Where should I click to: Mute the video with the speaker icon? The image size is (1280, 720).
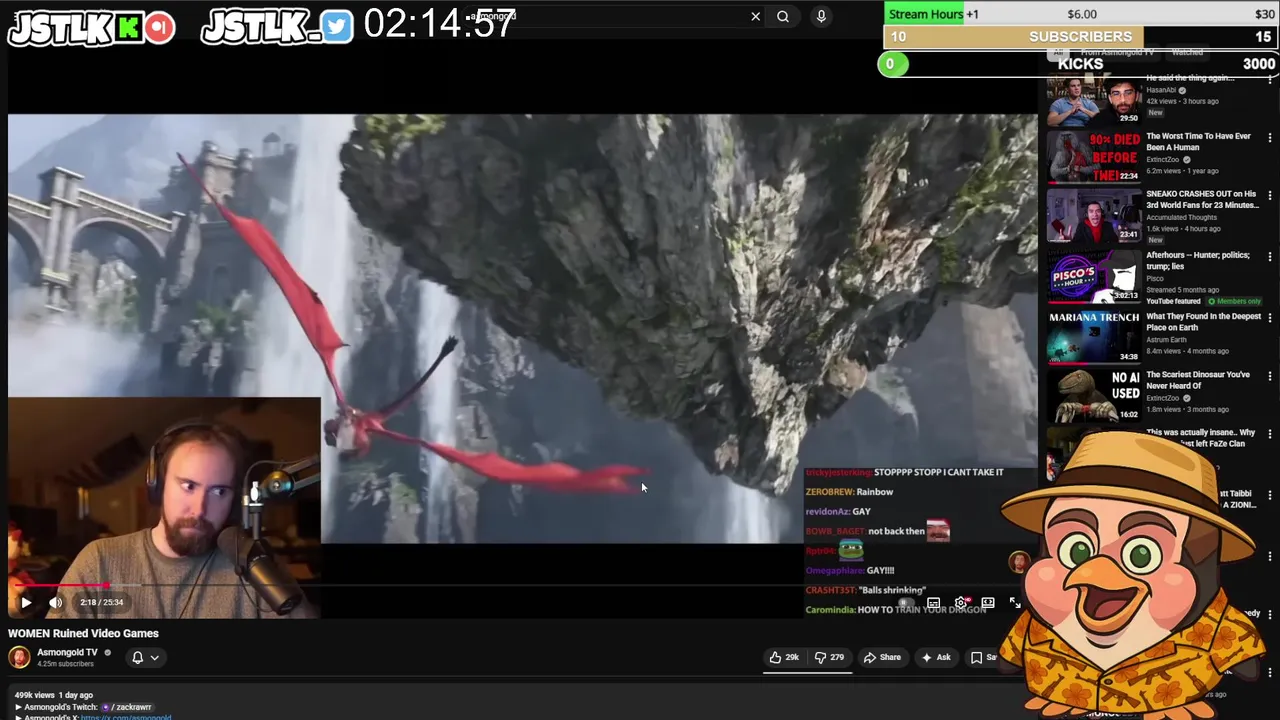(56, 602)
